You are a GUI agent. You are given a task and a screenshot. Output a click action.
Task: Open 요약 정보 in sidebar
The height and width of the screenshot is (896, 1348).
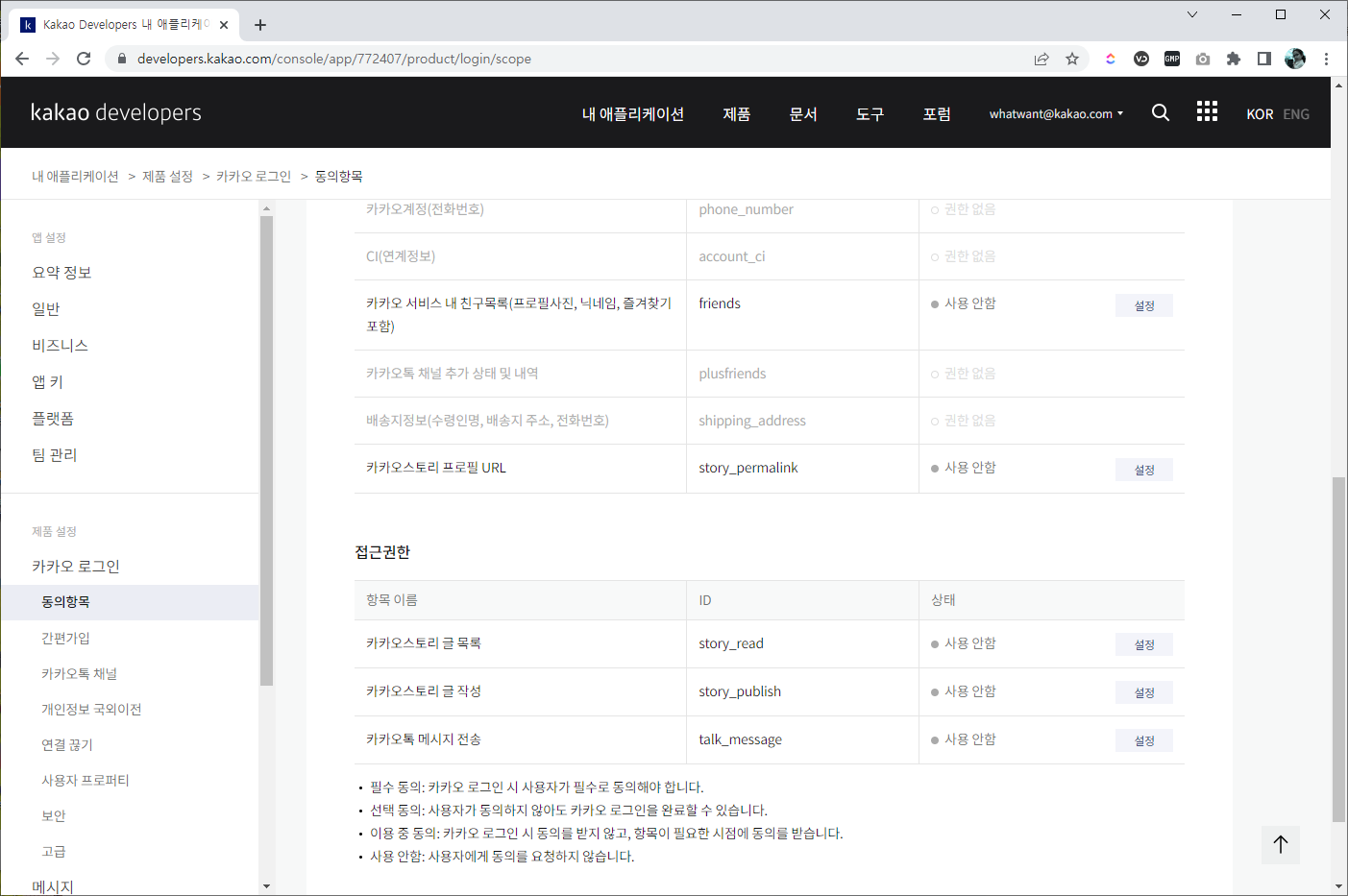[61, 272]
